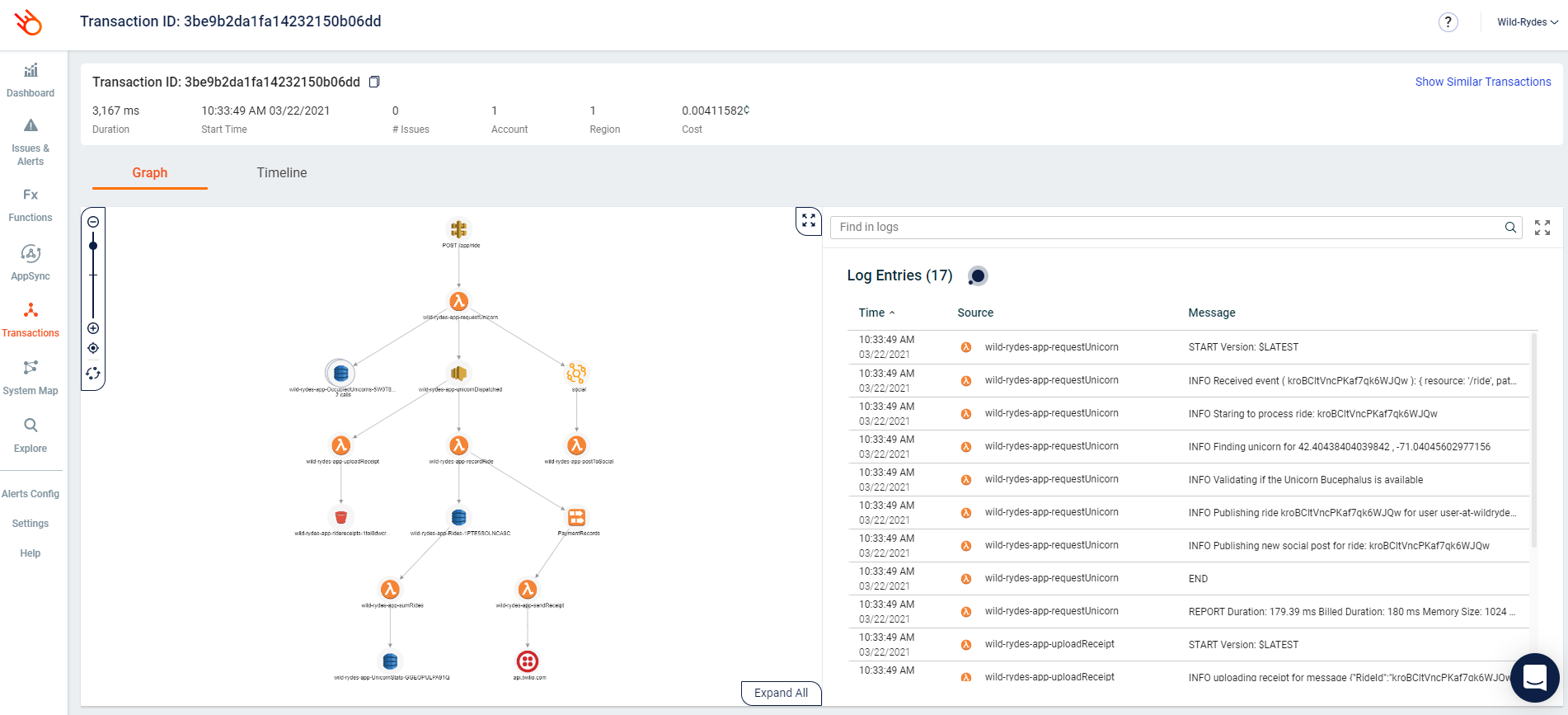Open Settings in the sidebar
The width and height of the screenshot is (1568, 715).
(x=31, y=524)
